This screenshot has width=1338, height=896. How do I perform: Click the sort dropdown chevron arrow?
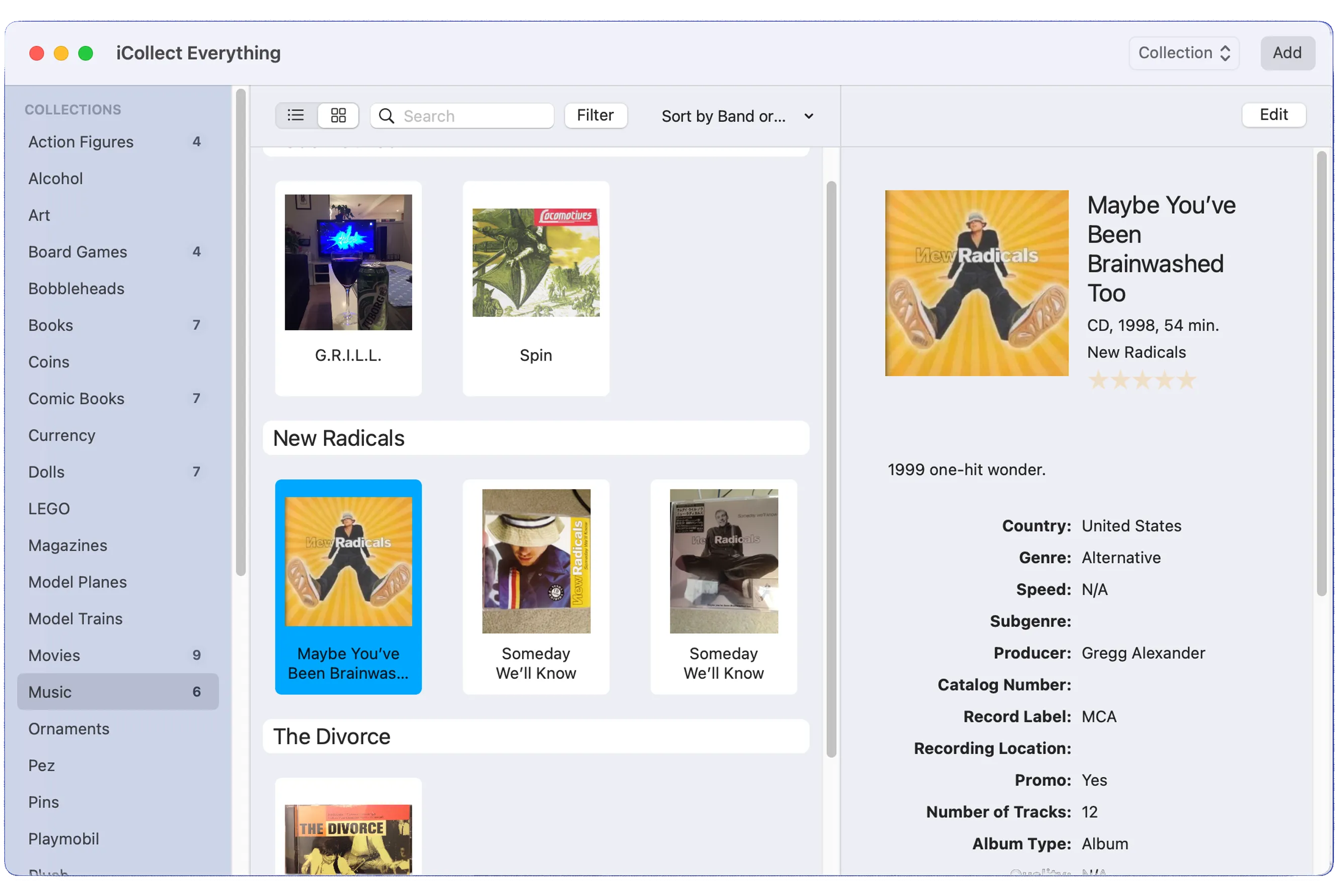click(809, 117)
